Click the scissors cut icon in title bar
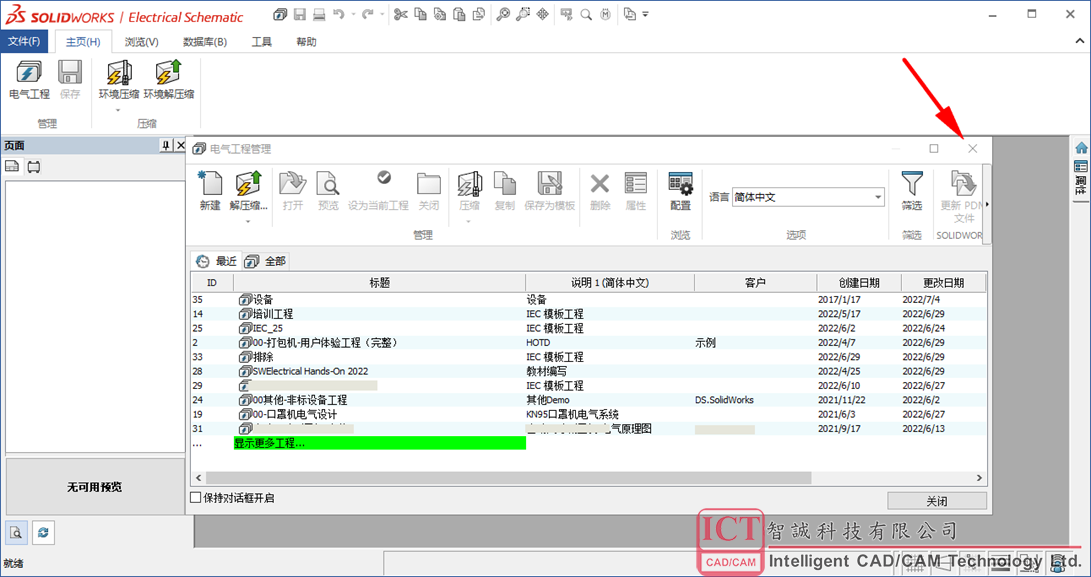 tap(400, 14)
